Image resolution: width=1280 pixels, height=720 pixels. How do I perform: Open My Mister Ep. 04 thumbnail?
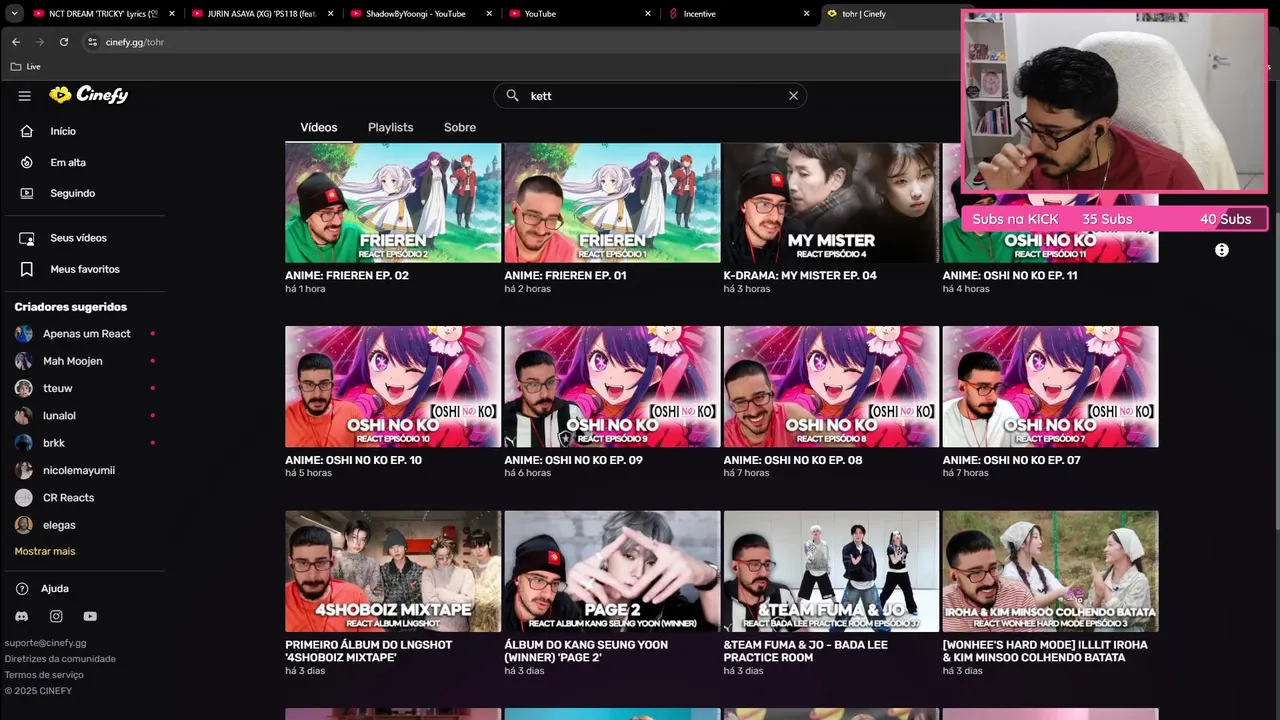pyautogui.click(x=831, y=203)
